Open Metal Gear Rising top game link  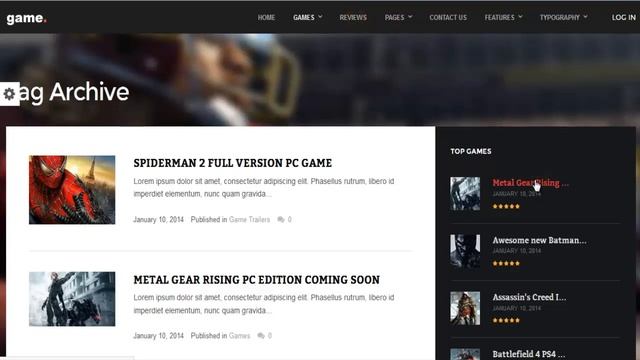[x=530, y=183]
